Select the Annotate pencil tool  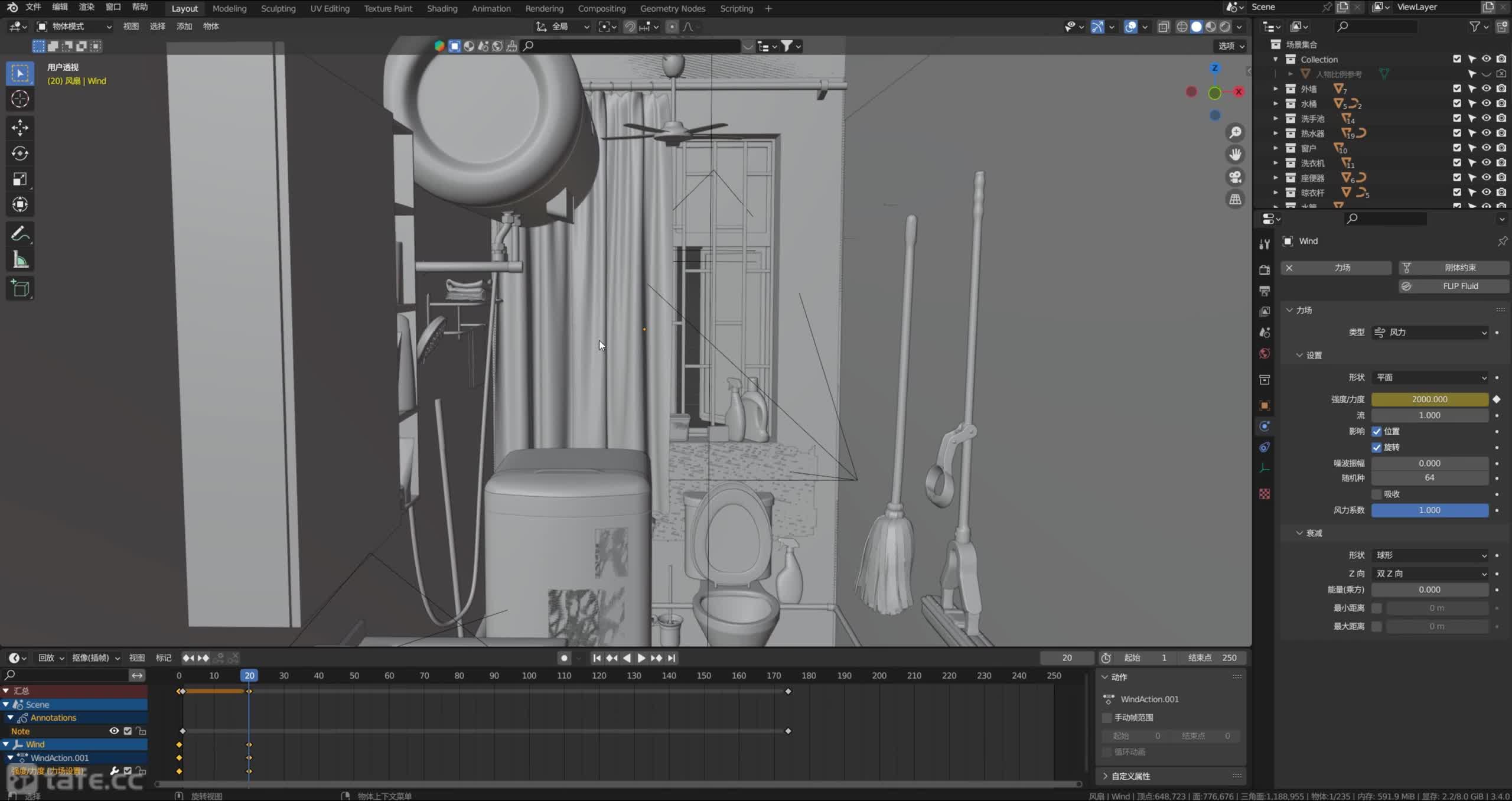20,234
